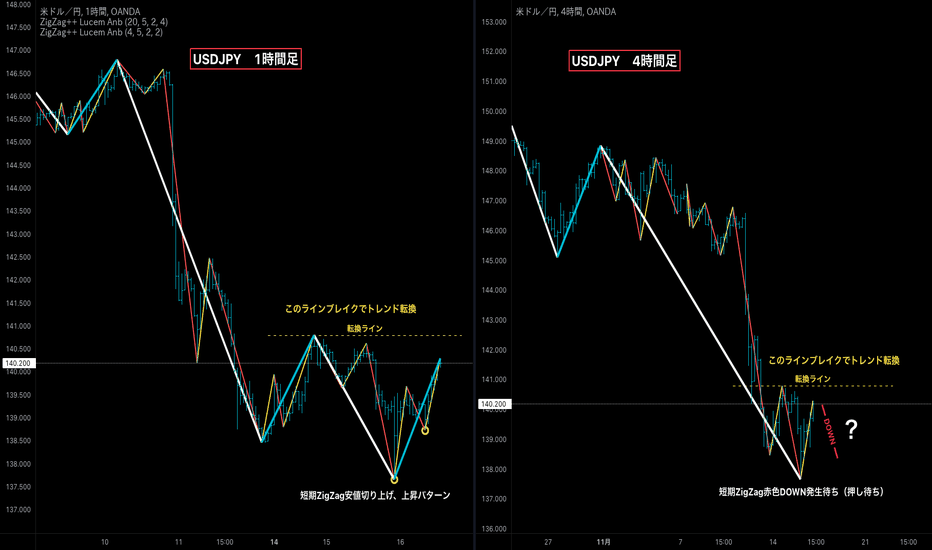The width and height of the screenshot is (932, 550).
Task: Click the 138.000 price on 4-hour axis
Action: [494, 469]
